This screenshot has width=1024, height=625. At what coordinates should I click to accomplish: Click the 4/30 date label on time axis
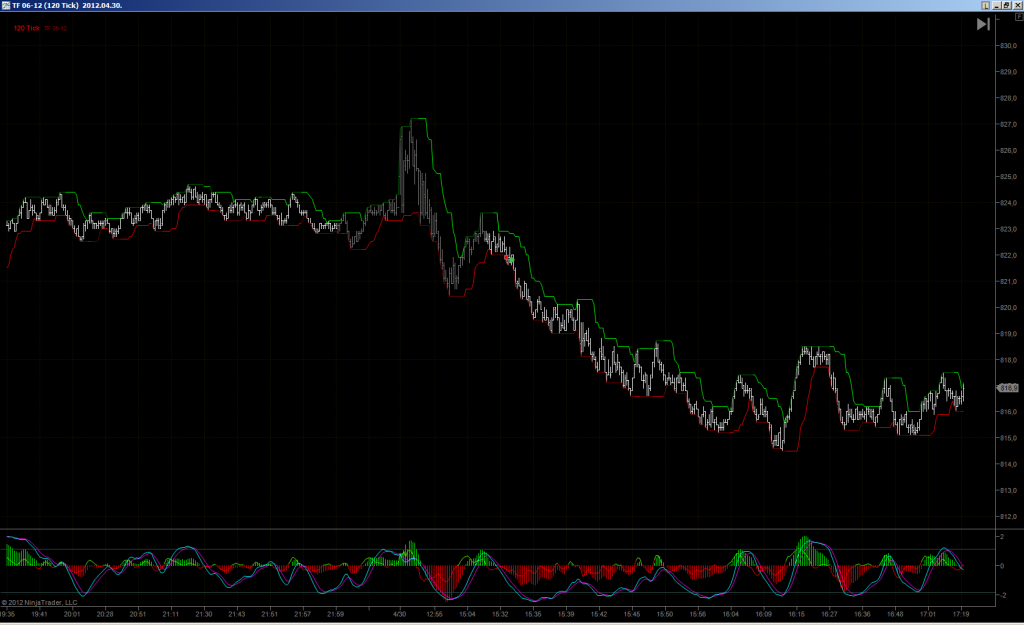400,614
